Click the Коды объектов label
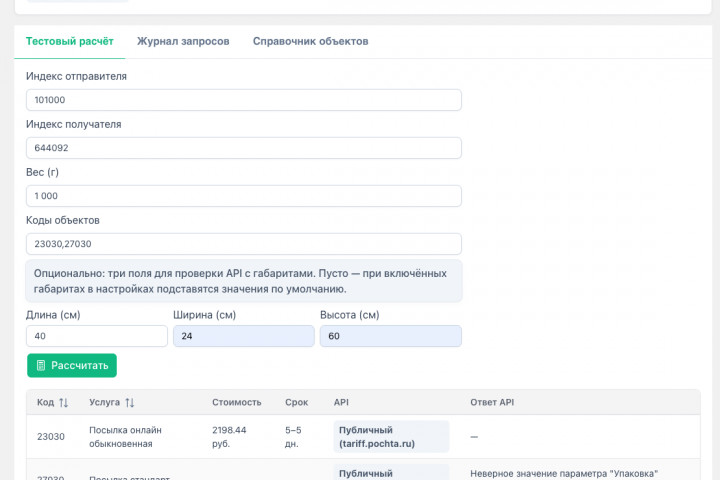 [63, 220]
